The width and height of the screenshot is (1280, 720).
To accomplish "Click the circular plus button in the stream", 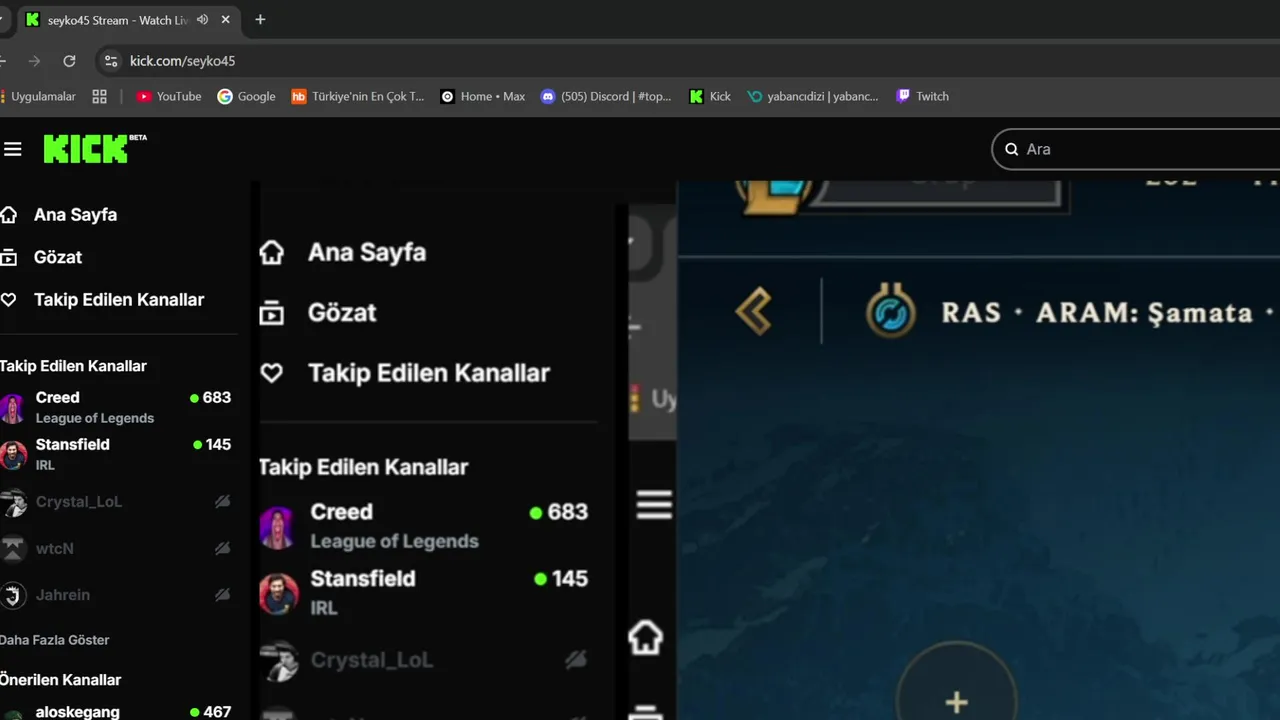I will [x=957, y=702].
